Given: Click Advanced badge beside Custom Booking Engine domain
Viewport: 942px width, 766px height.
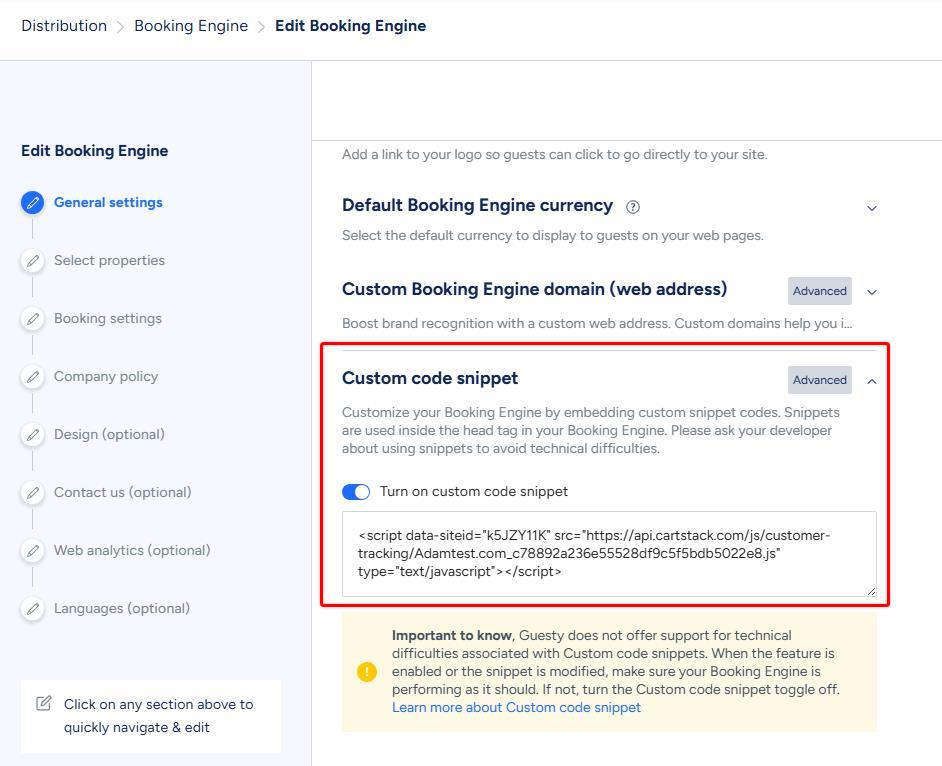Looking at the screenshot, I should (819, 291).
